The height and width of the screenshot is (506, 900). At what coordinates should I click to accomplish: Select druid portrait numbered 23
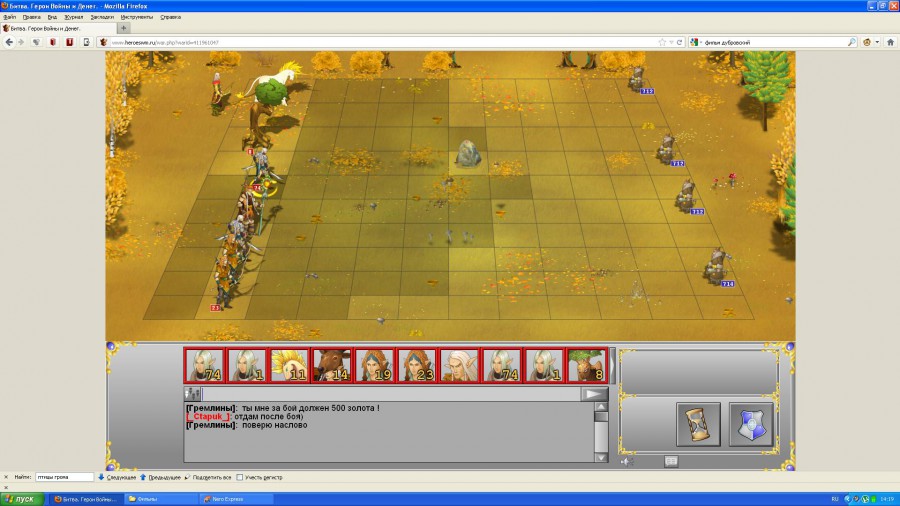(x=417, y=365)
